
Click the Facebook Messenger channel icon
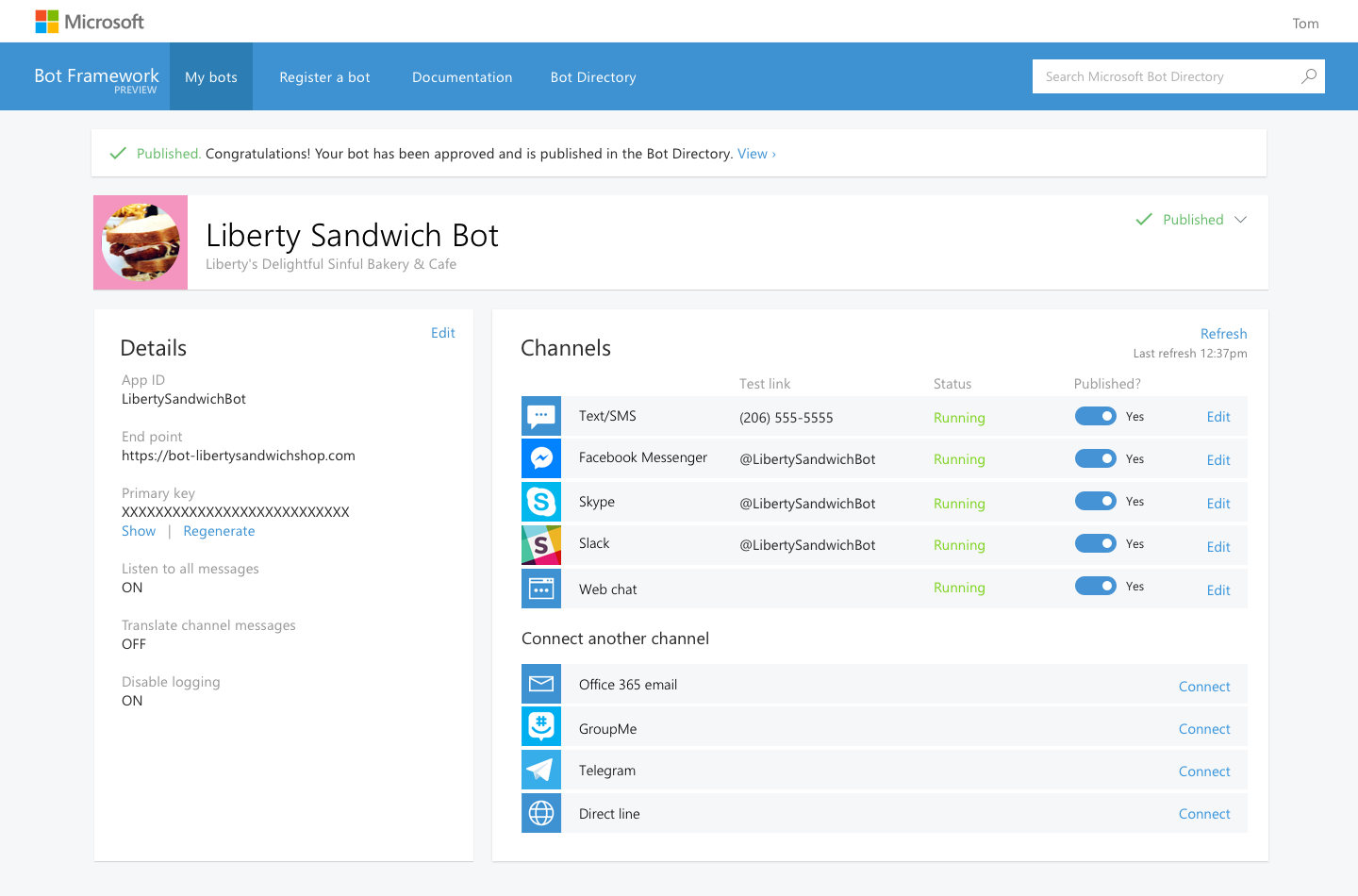point(541,458)
